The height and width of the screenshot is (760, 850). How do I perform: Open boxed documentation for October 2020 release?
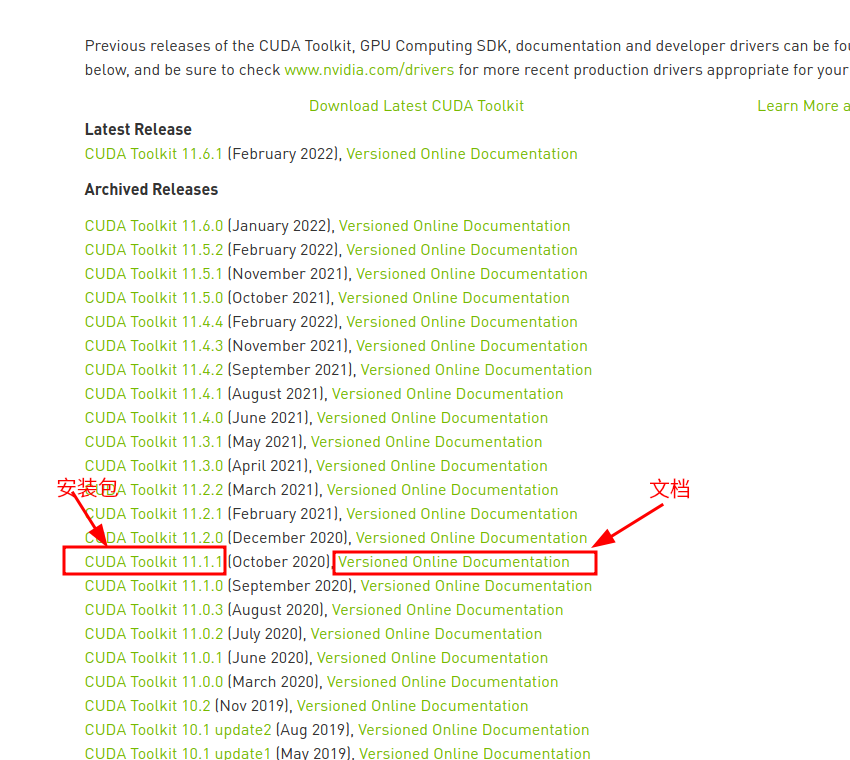click(454, 562)
